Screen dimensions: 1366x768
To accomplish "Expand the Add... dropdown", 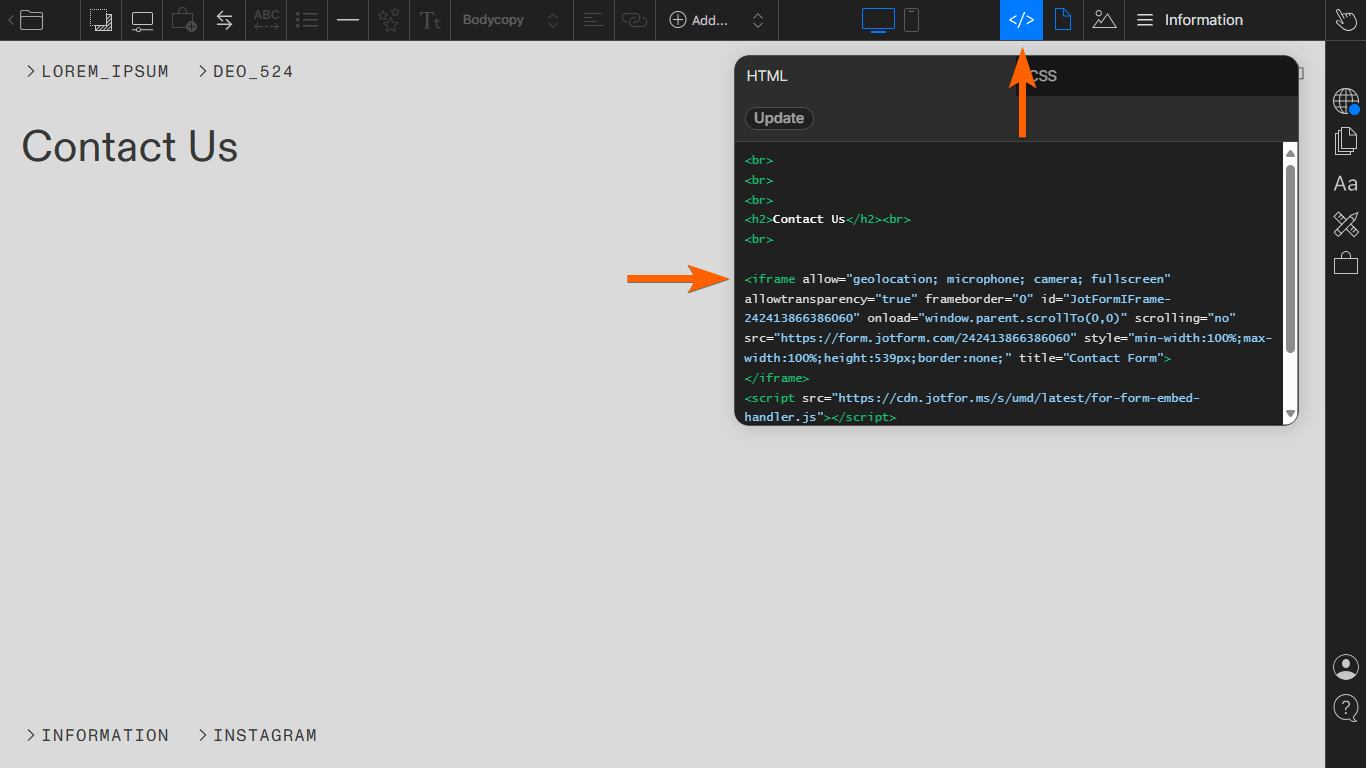I will (x=716, y=20).
